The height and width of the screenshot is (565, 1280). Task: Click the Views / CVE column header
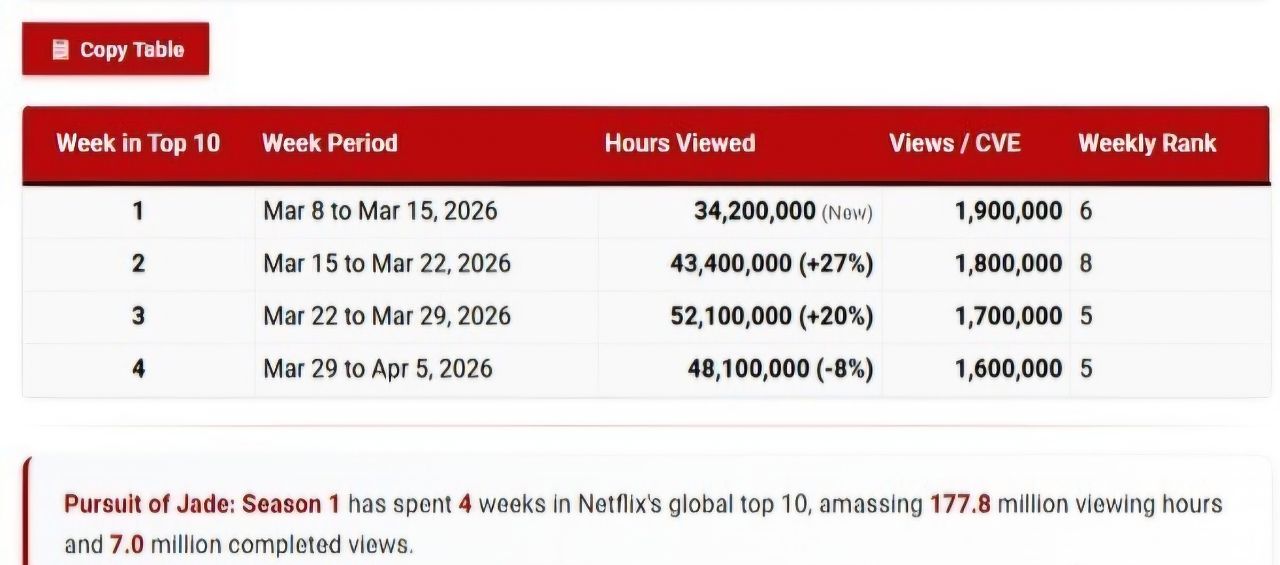click(x=955, y=143)
